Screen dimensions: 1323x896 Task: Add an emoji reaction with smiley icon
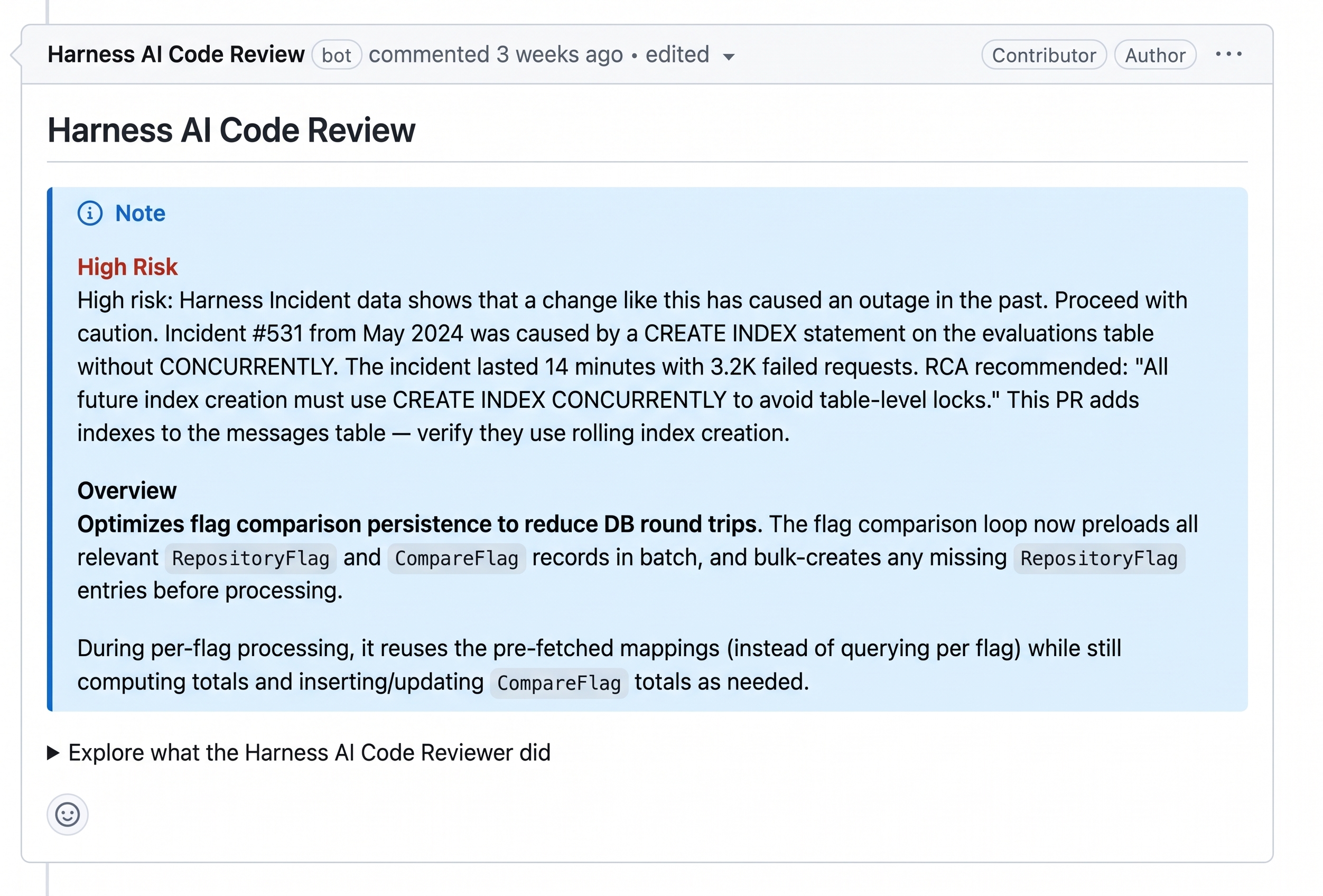point(67,814)
